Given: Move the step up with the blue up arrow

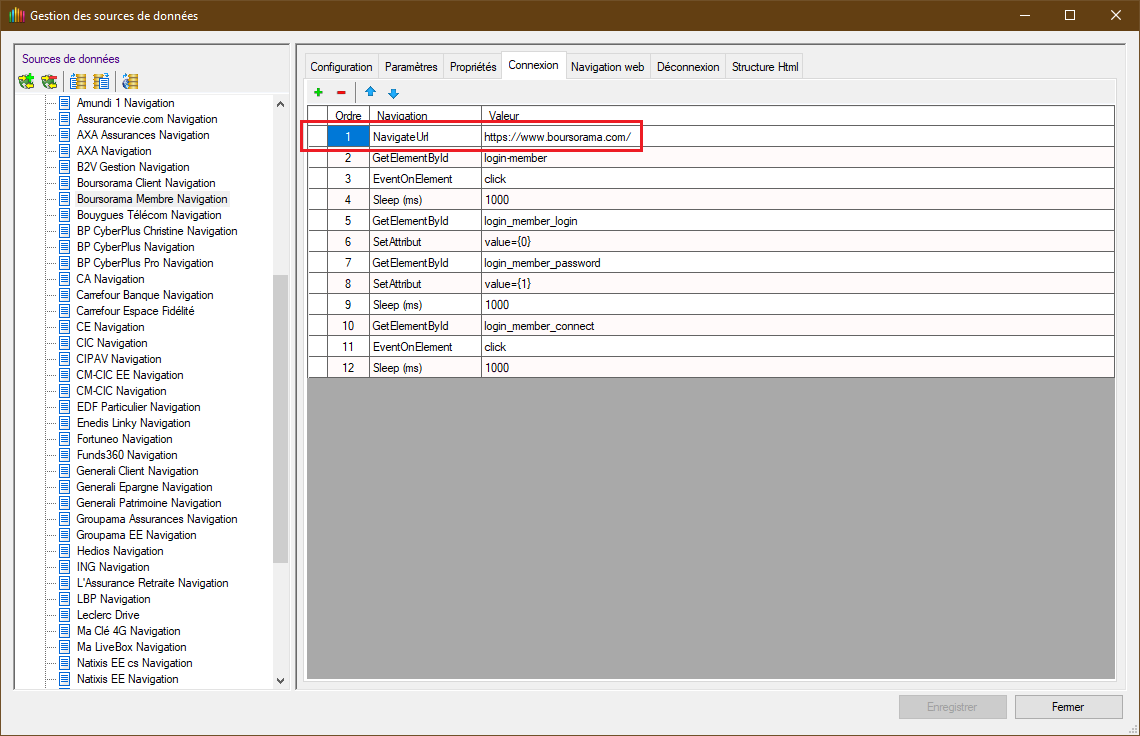Looking at the screenshot, I should [370, 93].
